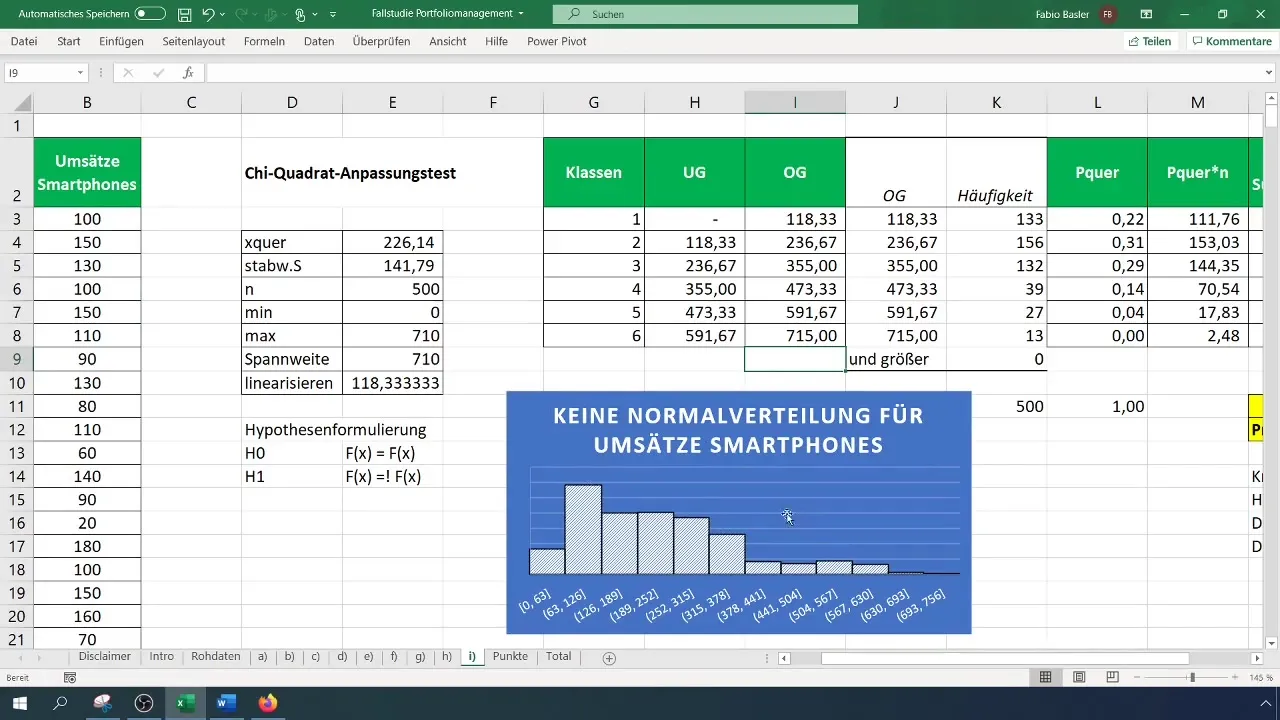This screenshot has height=720, width=1280.
Task: Open the Fallstudie Portfoliomanagement title dropdown
Action: (x=521, y=14)
